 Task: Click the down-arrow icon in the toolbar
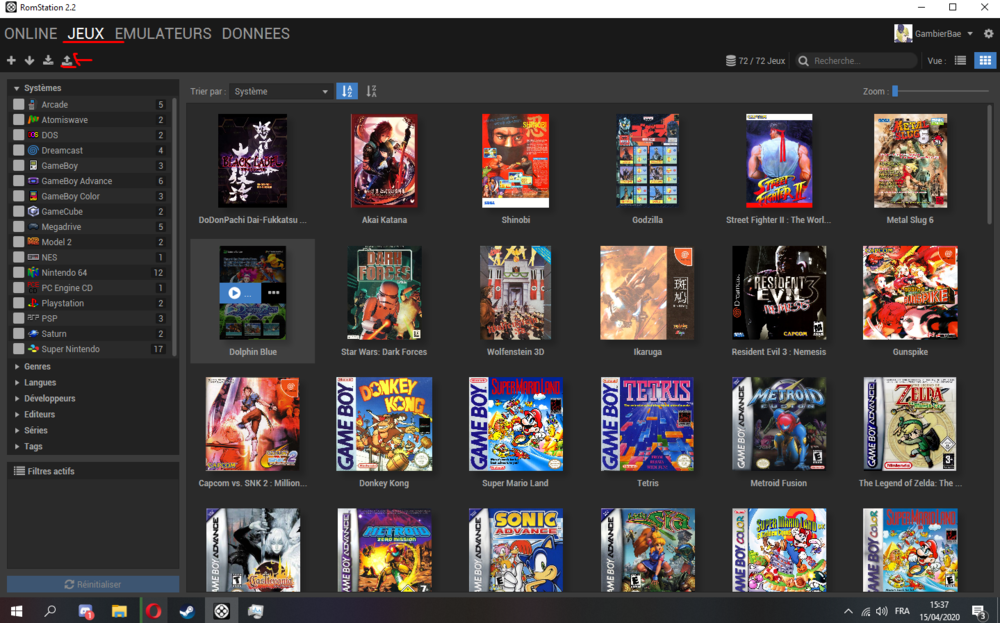click(29, 61)
